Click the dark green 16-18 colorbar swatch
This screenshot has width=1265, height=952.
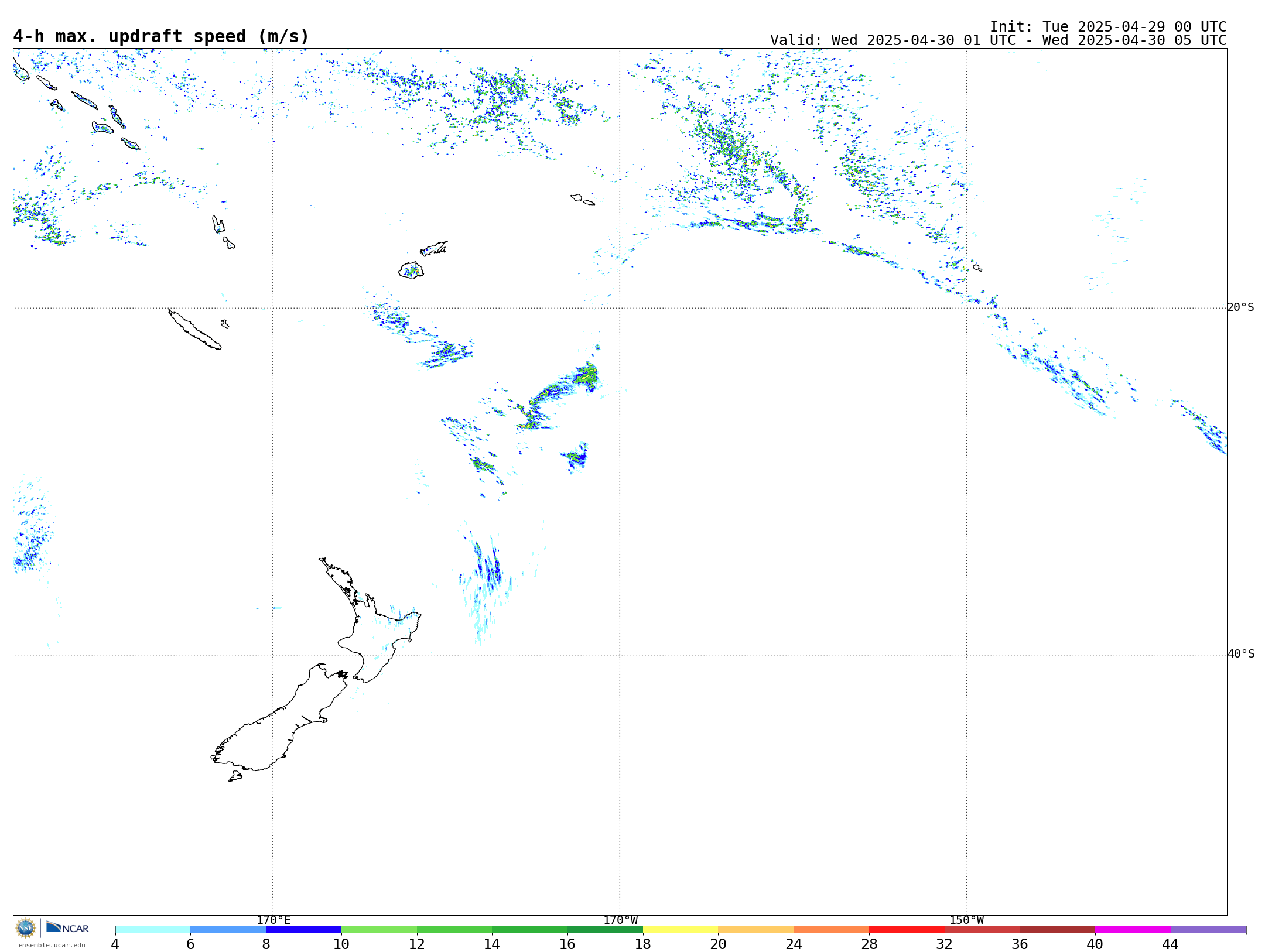click(x=605, y=930)
